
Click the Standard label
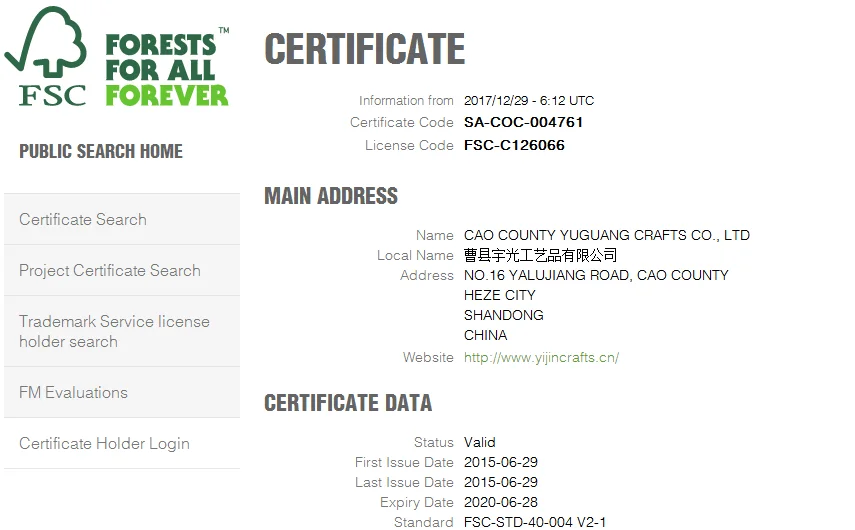(424, 522)
